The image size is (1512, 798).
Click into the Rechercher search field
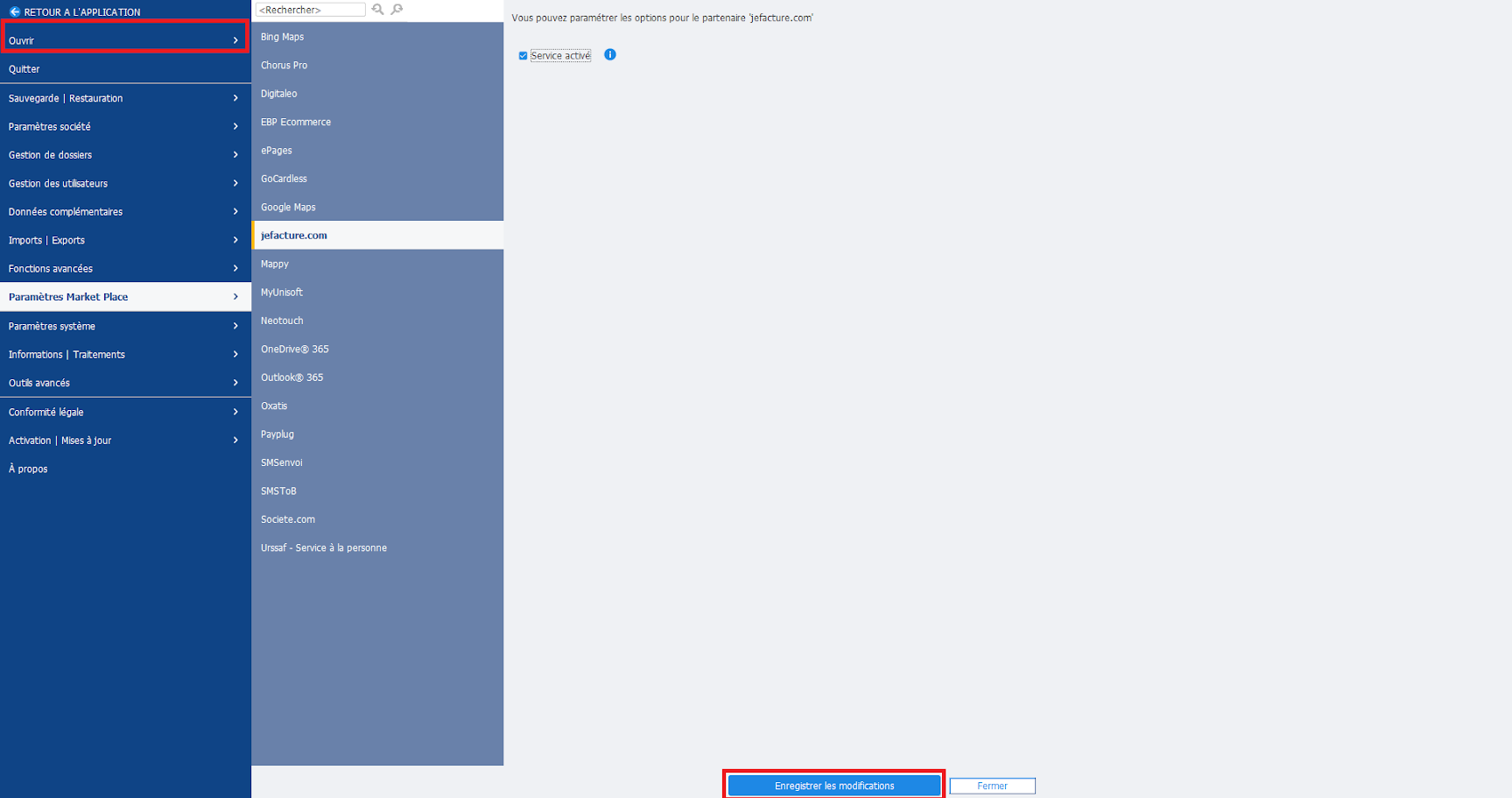click(x=310, y=10)
